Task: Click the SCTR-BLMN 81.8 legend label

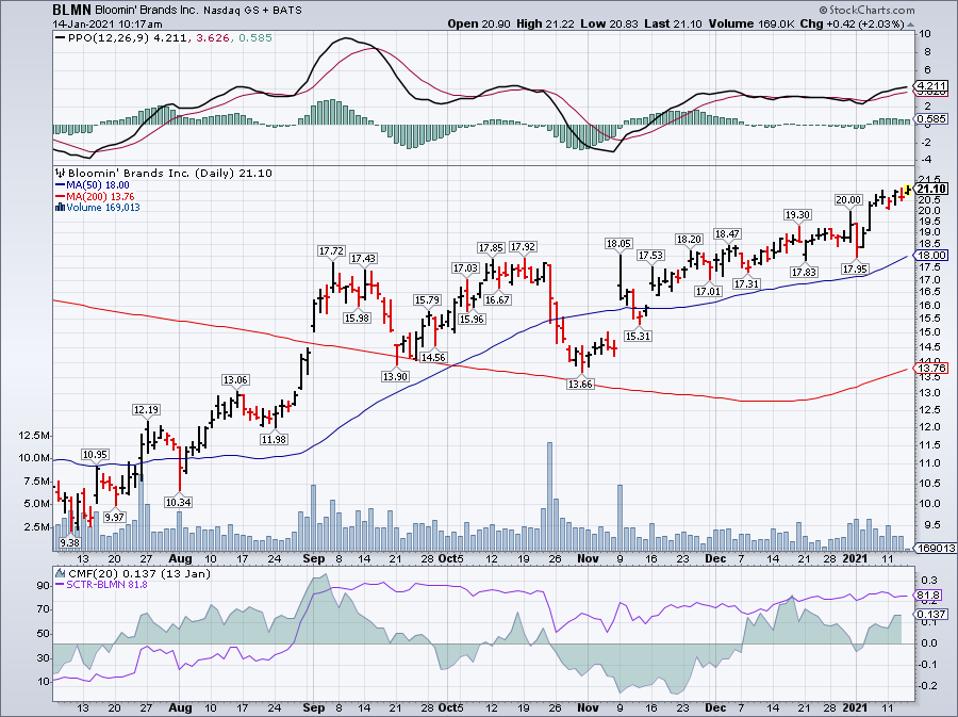Action: pyautogui.click(x=107, y=584)
